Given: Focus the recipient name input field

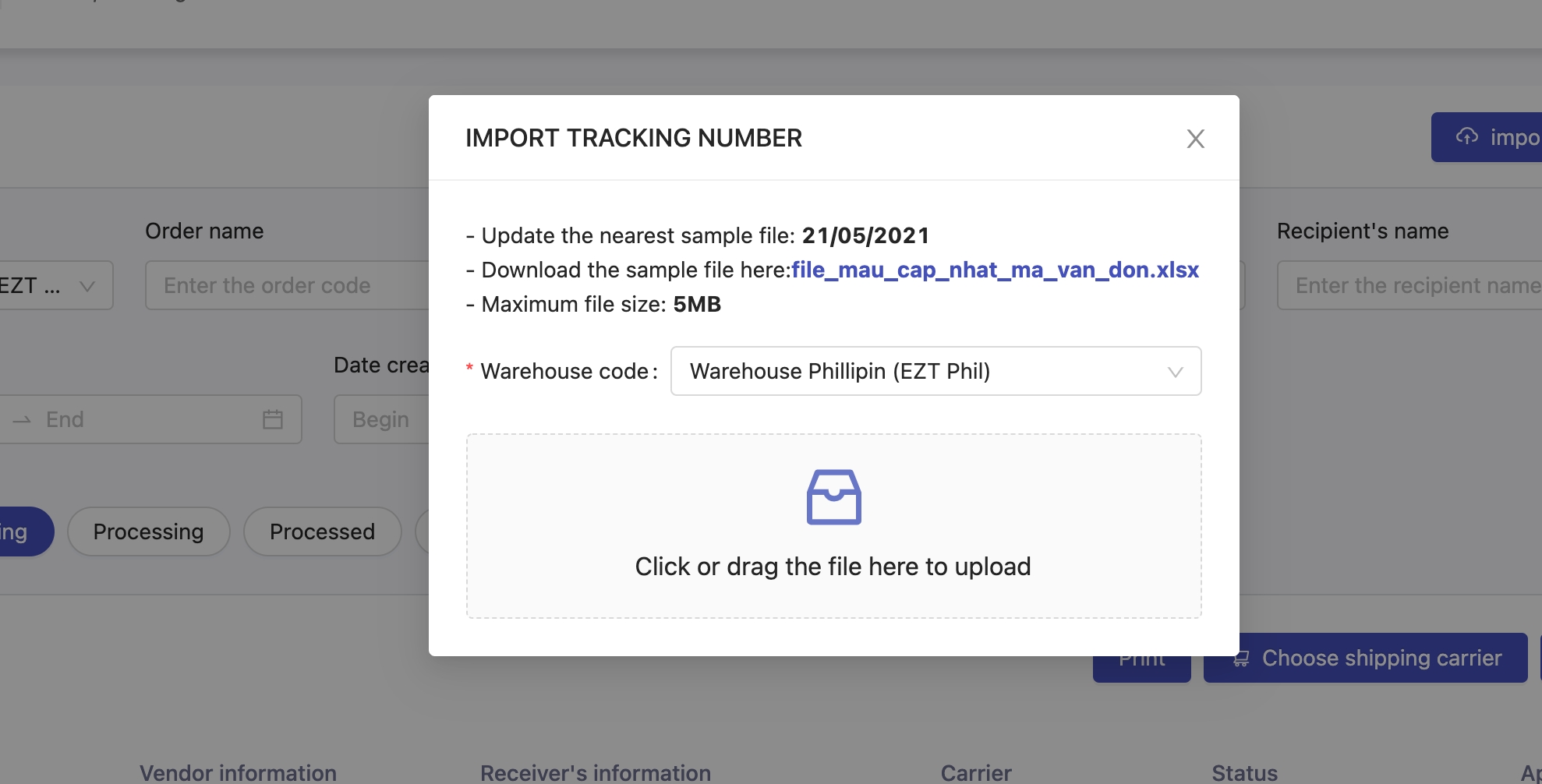Looking at the screenshot, I should [x=1411, y=285].
